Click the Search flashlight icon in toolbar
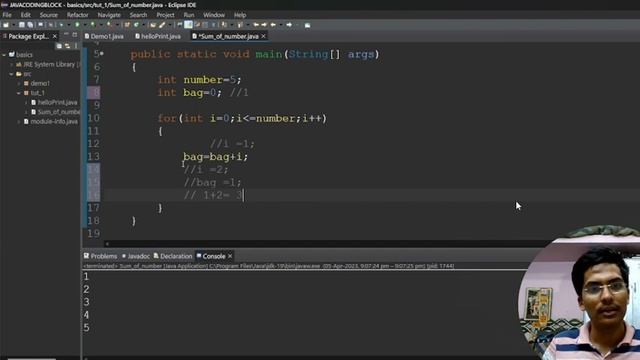 (162, 25)
